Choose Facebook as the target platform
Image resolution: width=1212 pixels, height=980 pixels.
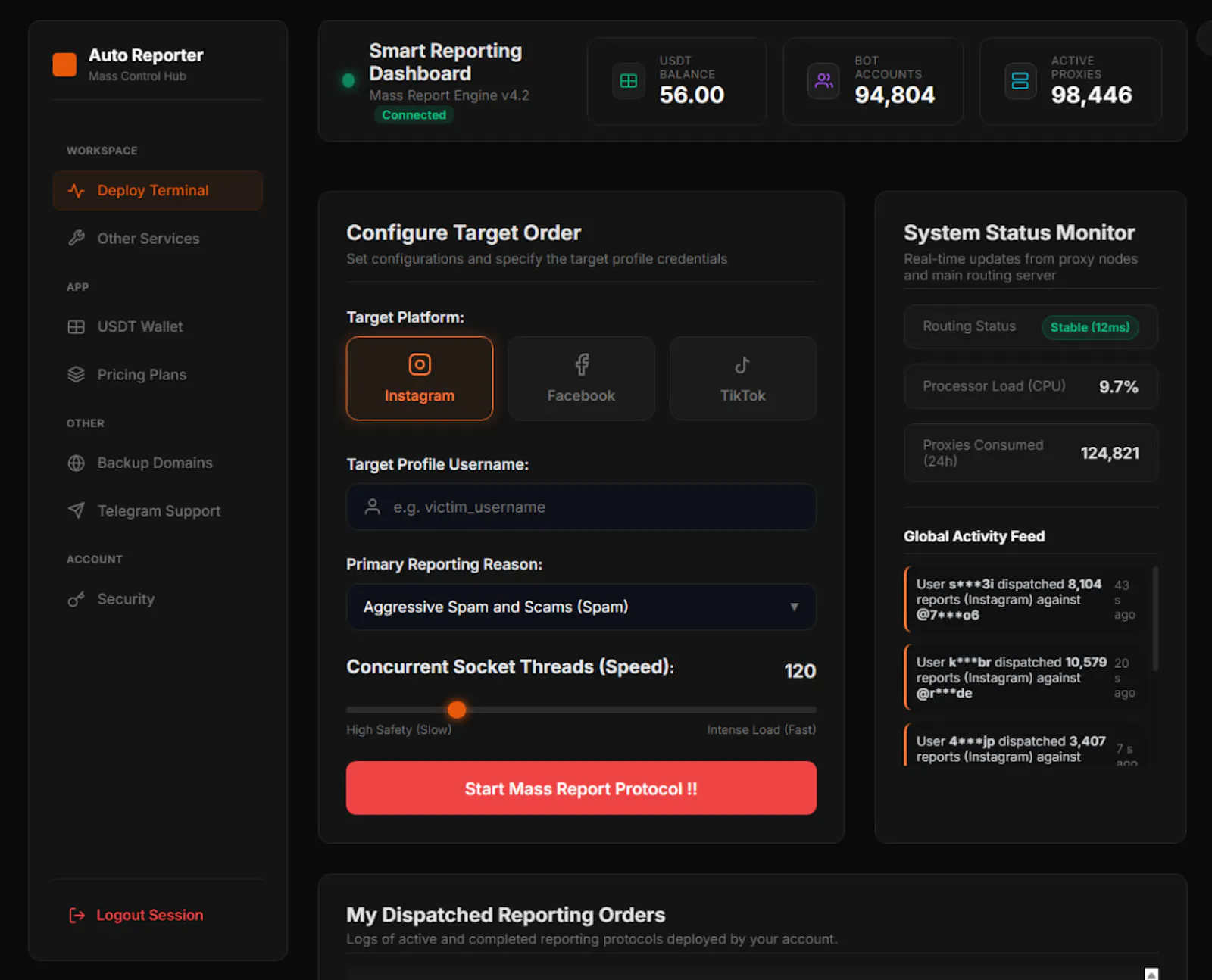pyautogui.click(x=581, y=378)
